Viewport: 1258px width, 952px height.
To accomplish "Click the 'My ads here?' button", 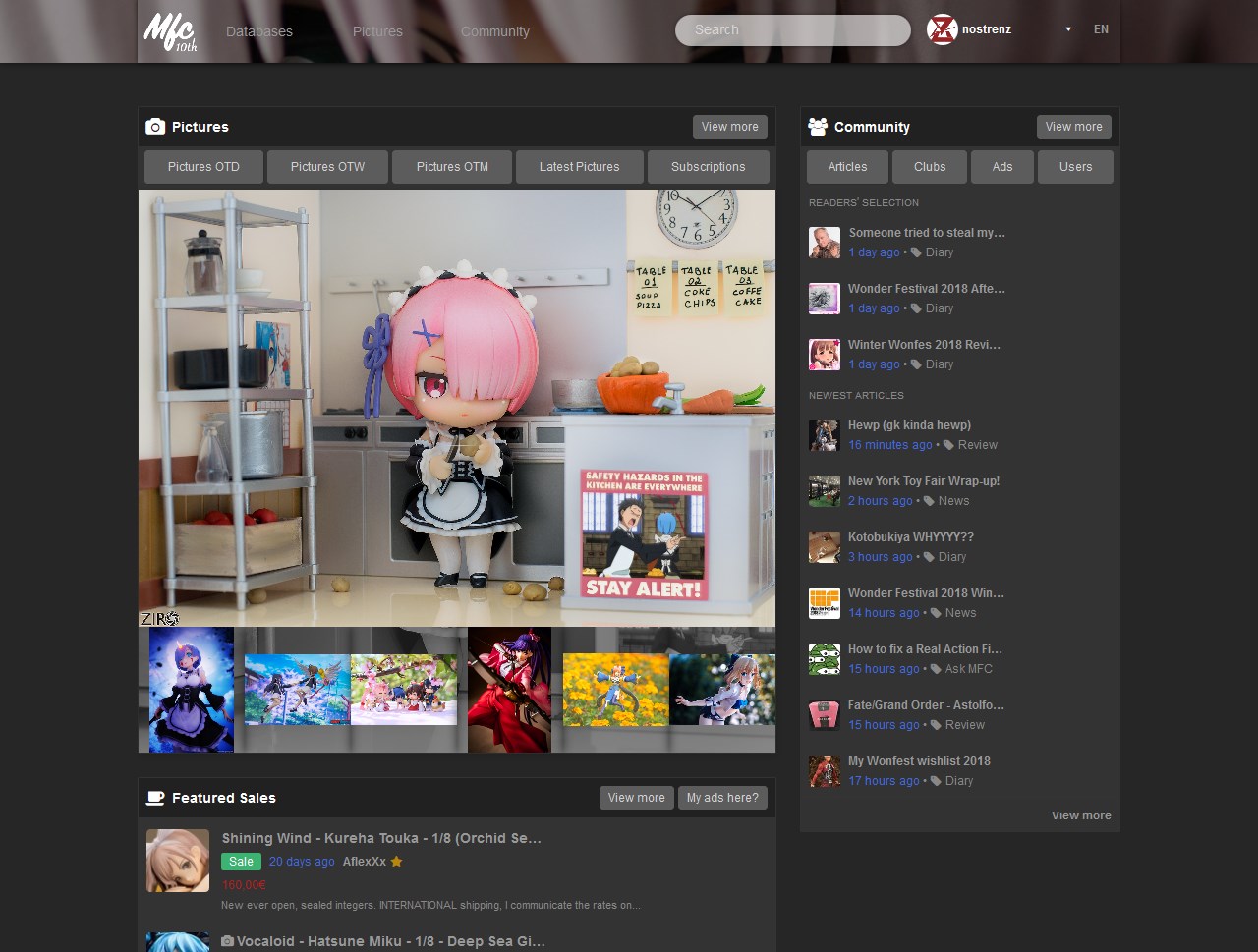I will coord(722,798).
